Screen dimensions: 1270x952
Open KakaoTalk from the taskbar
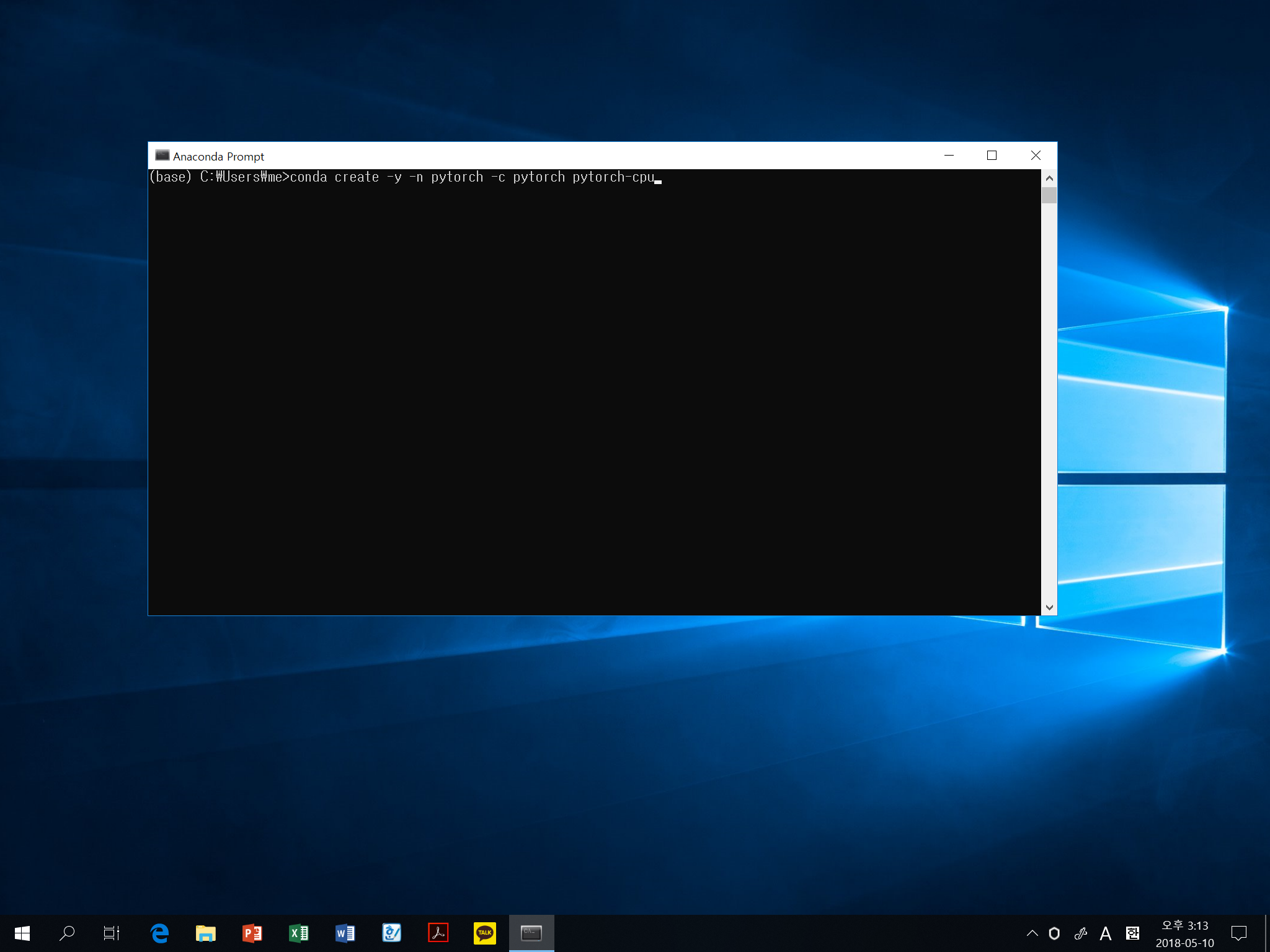484,932
